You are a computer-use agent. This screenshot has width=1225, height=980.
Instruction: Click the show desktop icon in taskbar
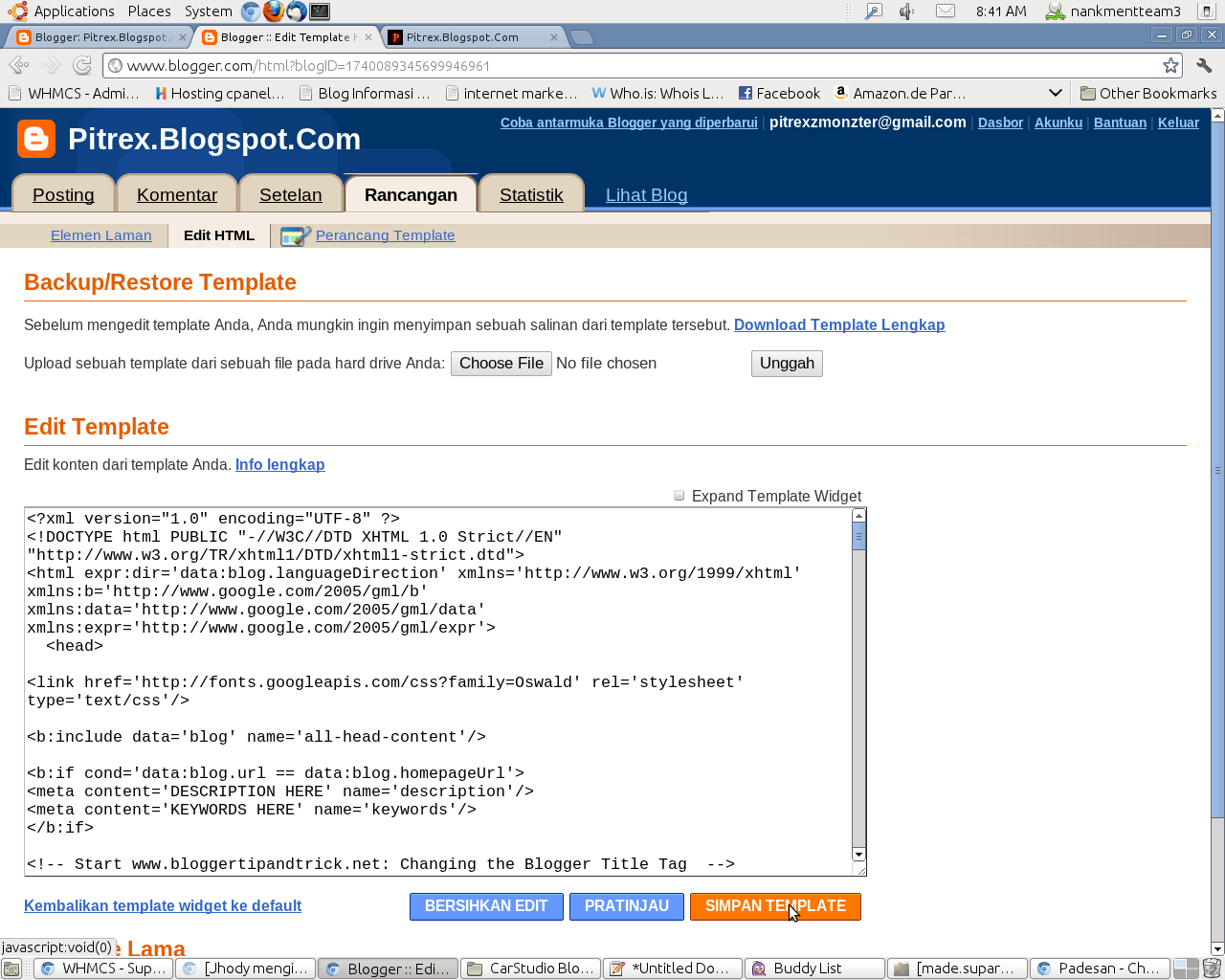coord(11,969)
